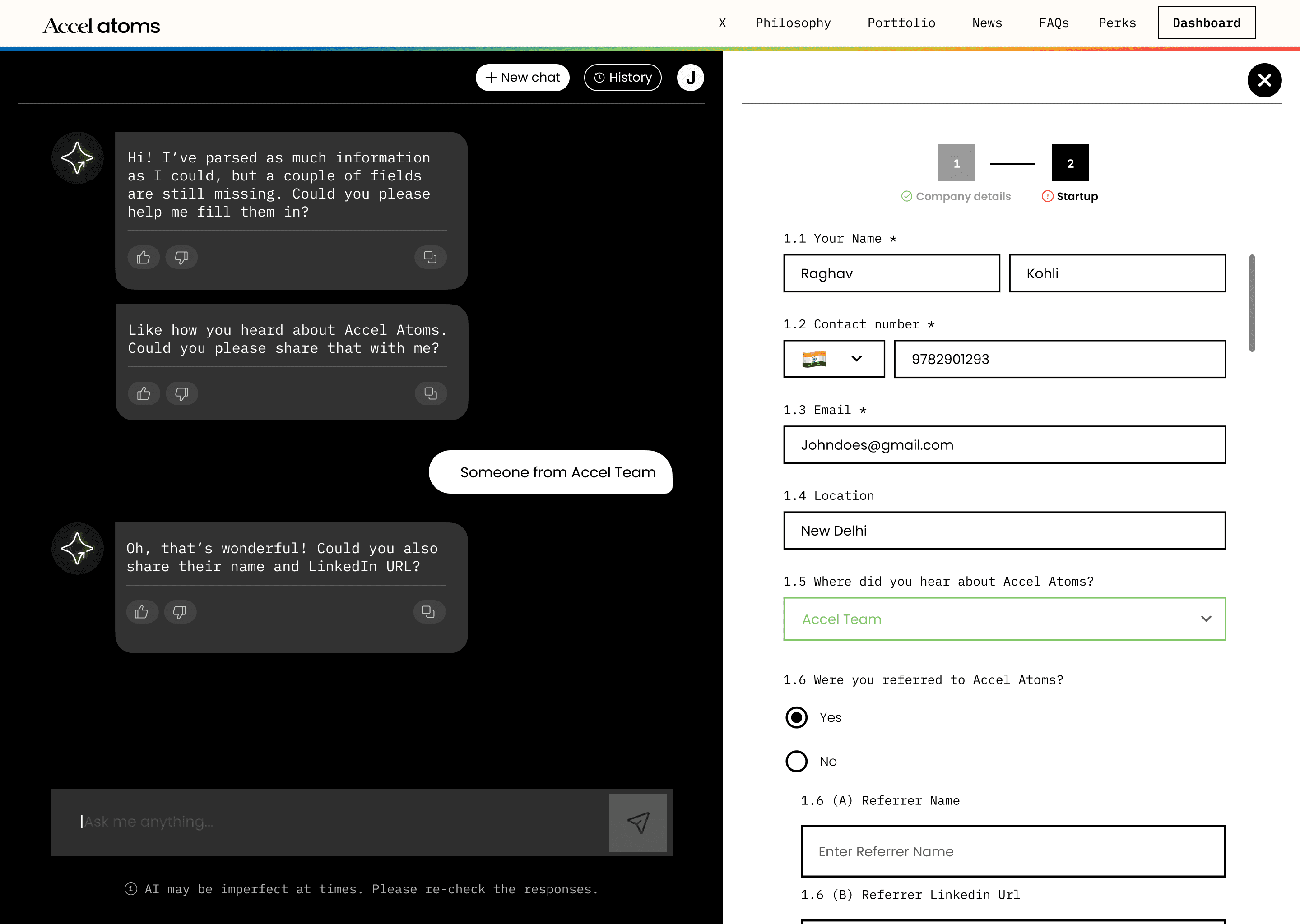Click the Enter Referrer Name field
The height and width of the screenshot is (924, 1300).
click(1012, 851)
